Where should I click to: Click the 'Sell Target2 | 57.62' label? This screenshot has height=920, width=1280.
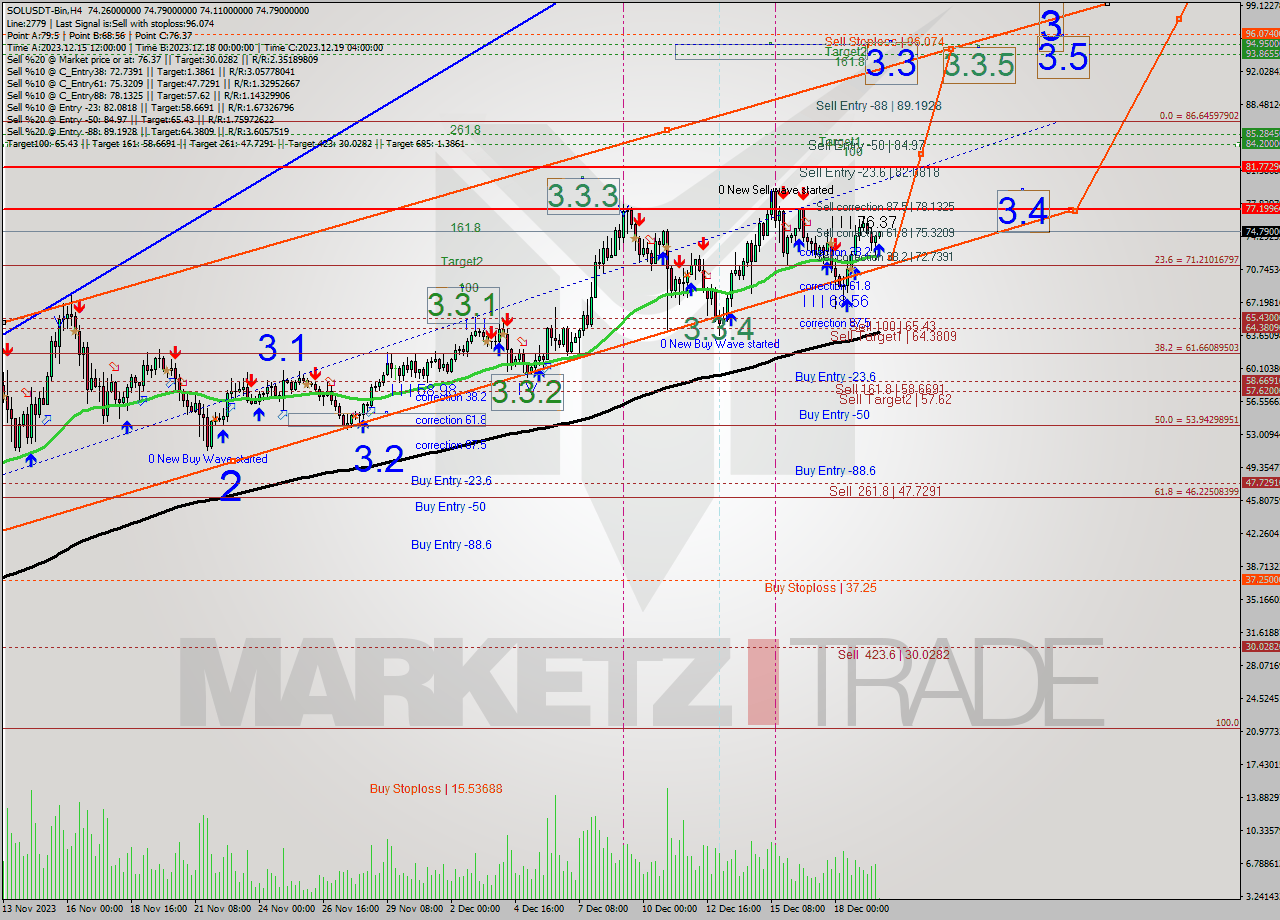pyautogui.click(x=895, y=399)
